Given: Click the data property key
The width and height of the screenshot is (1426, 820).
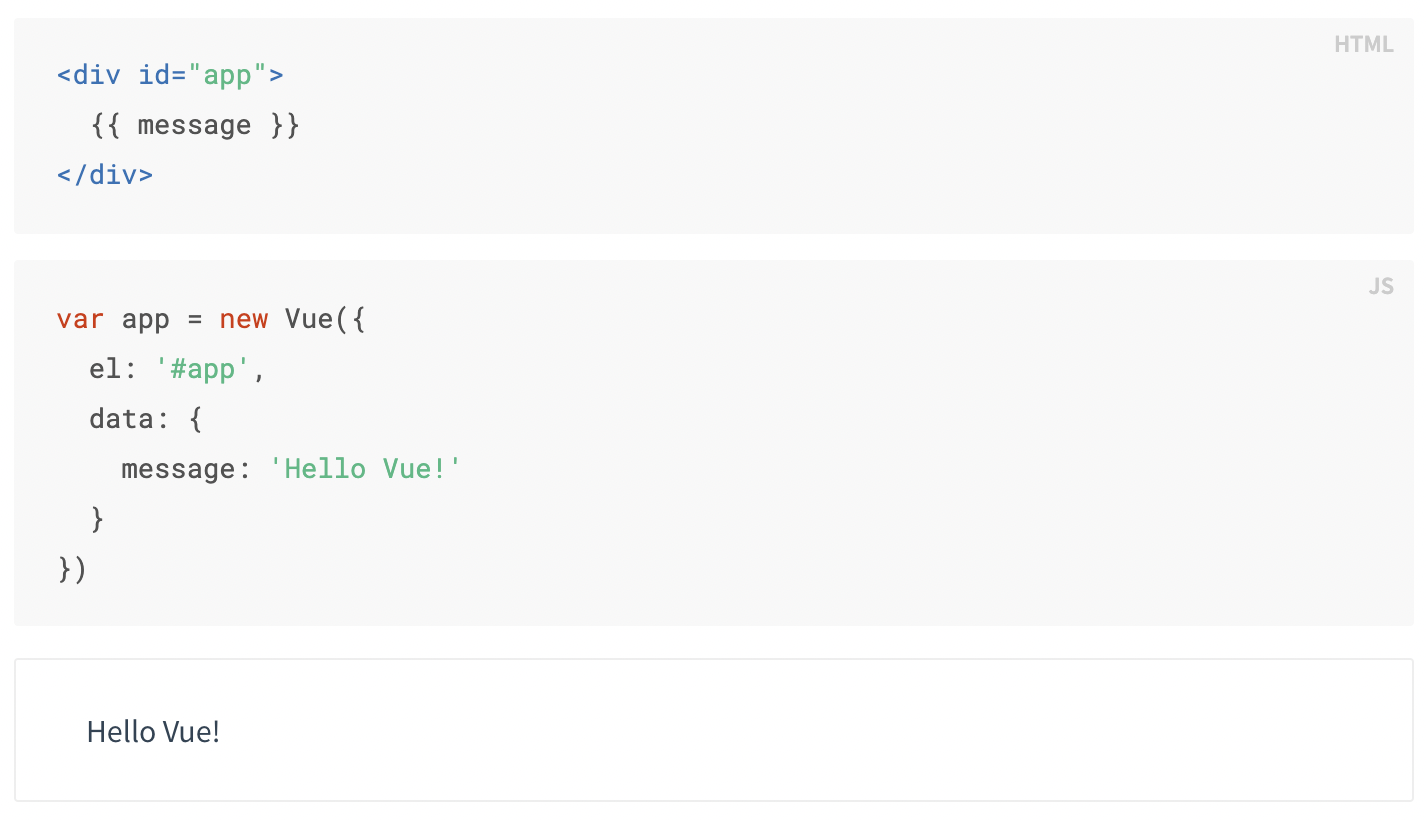Looking at the screenshot, I should coord(121,419).
